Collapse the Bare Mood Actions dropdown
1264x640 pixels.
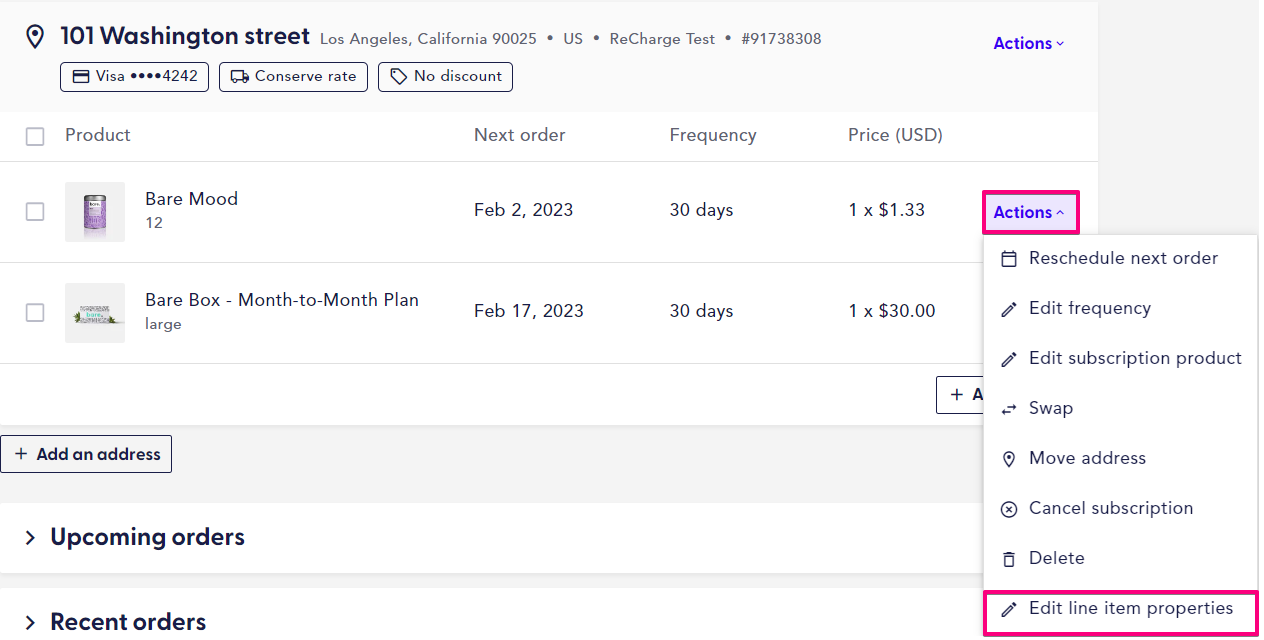click(x=1028, y=212)
